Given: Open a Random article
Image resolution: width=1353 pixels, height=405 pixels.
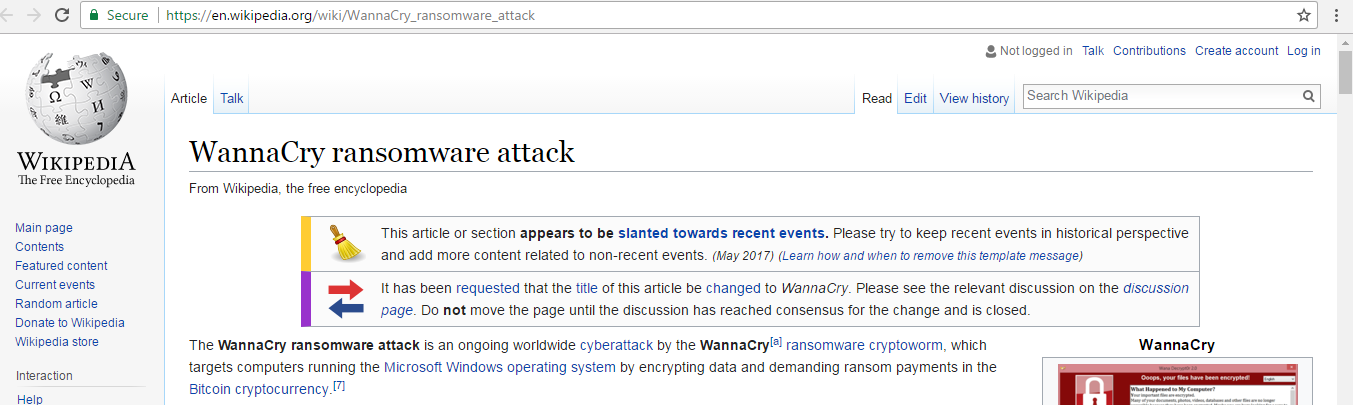Looking at the screenshot, I should [56, 304].
